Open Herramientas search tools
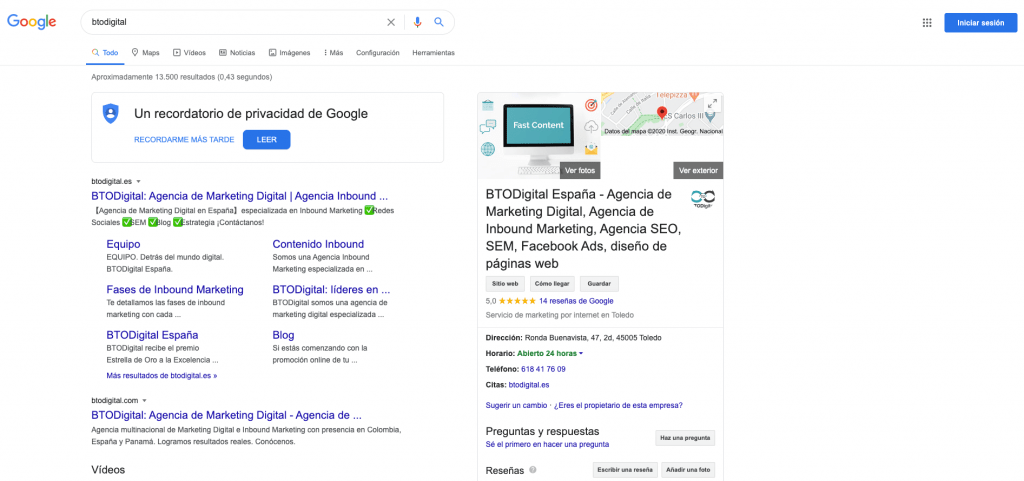1024x481 pixels. point(434,53)
